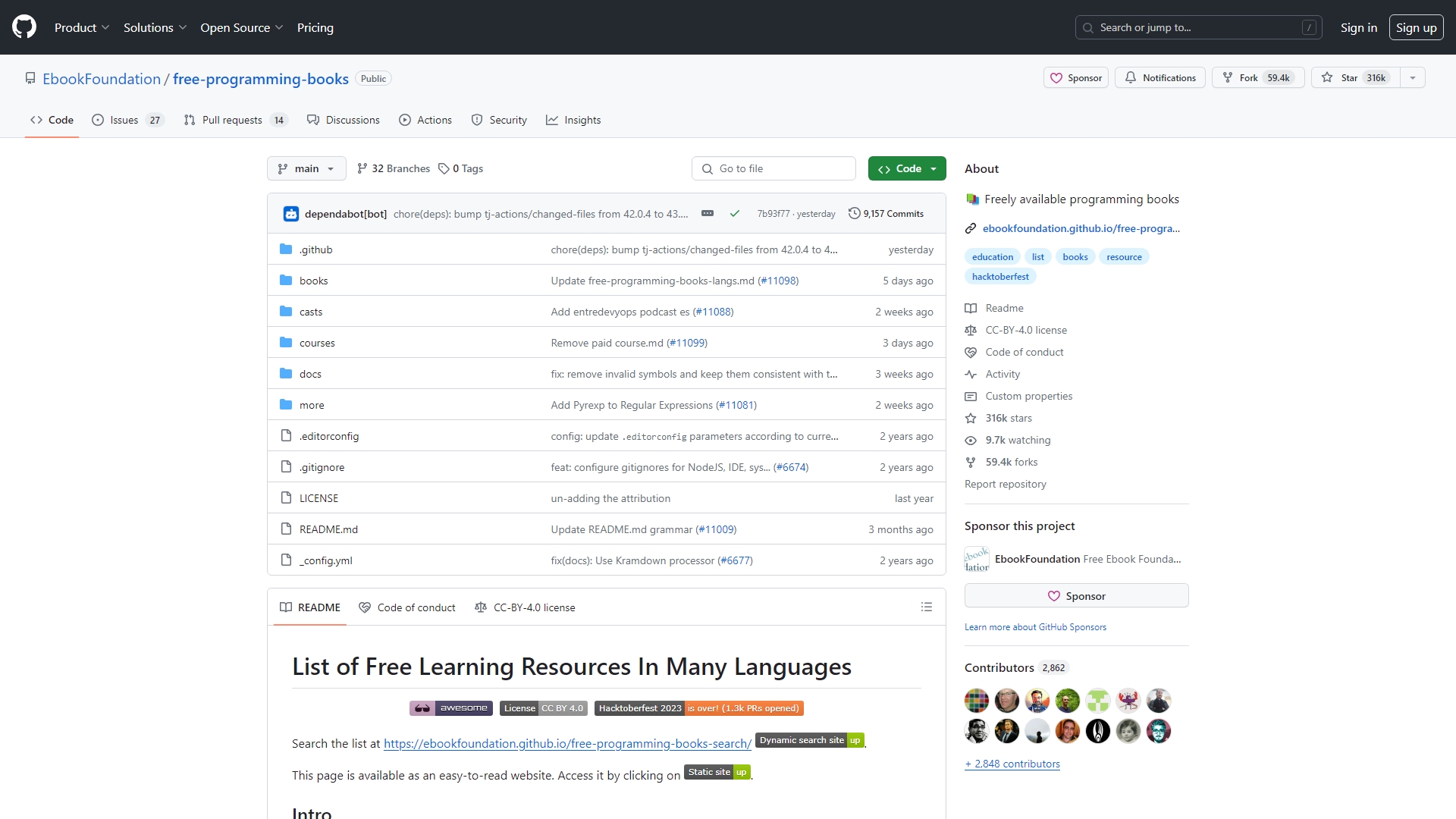Click the Sign up button

(1416, 27)
